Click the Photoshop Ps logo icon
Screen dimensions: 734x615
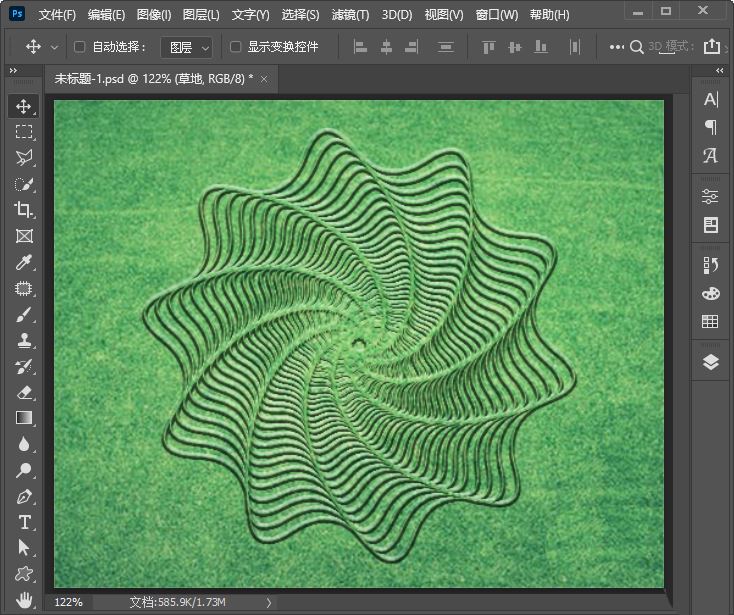click(x=17, y=14)
